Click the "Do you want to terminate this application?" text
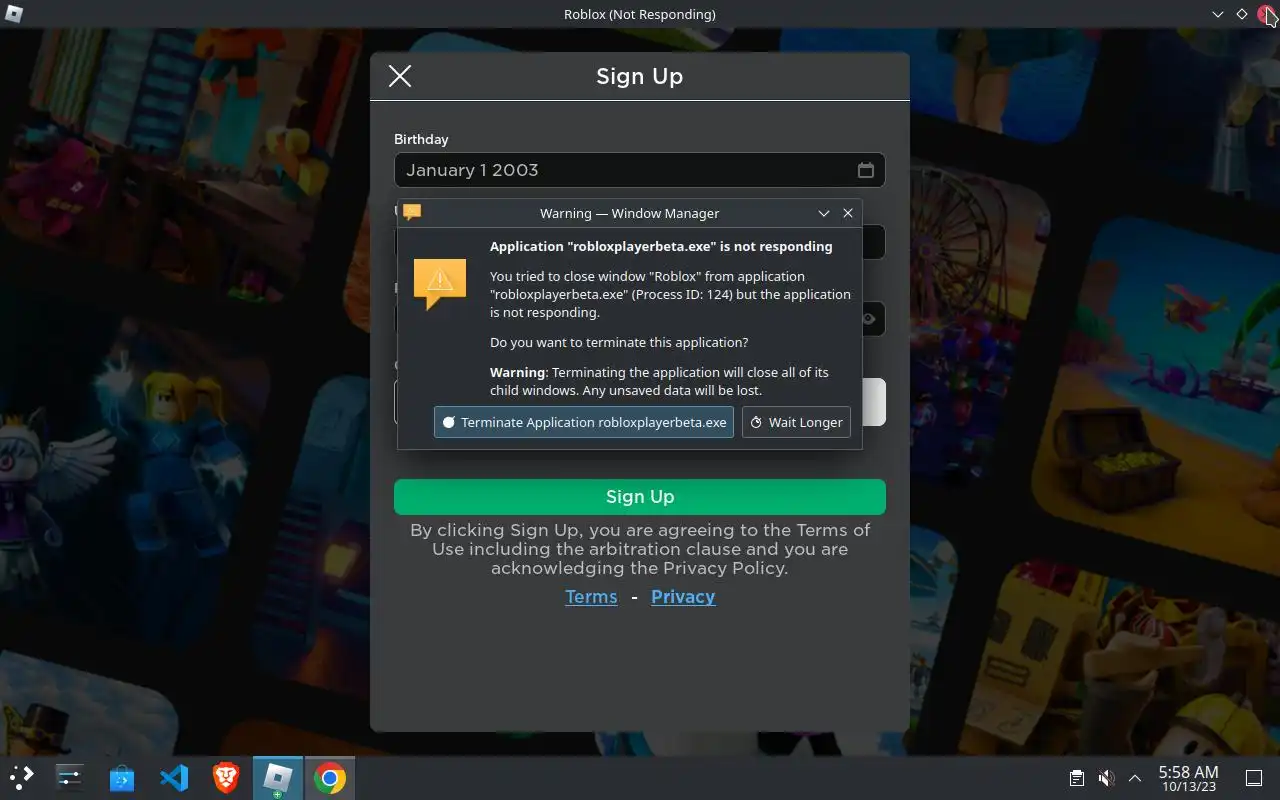Image resolution: width=1280 pixels, height=800 pixels. (x=619, y=342)
